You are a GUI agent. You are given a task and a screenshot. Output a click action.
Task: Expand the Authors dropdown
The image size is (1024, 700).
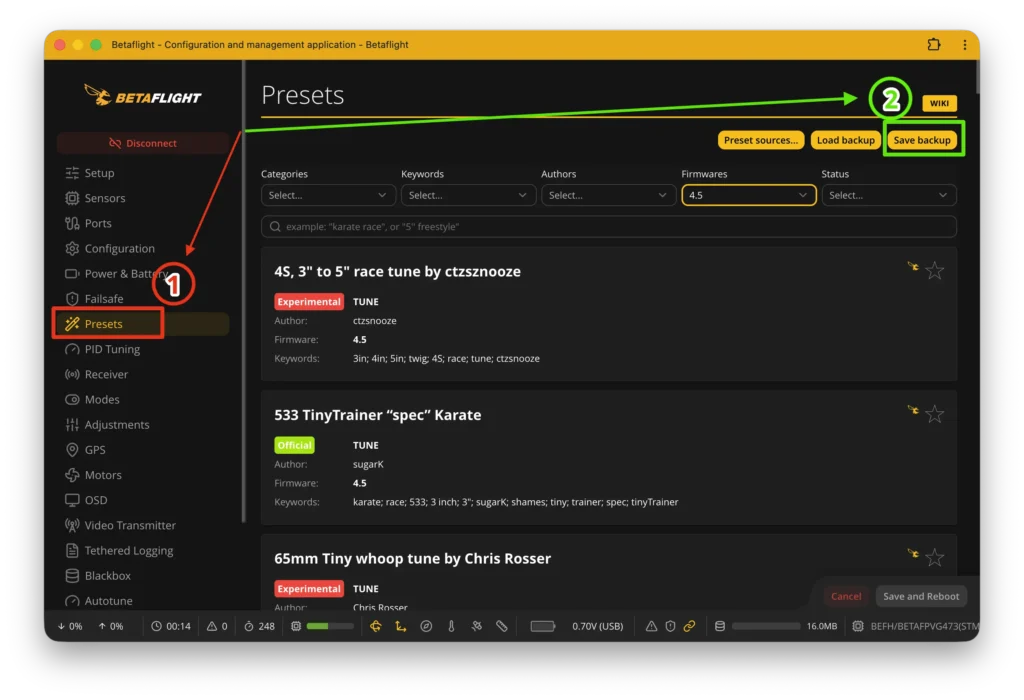(608, 195)
